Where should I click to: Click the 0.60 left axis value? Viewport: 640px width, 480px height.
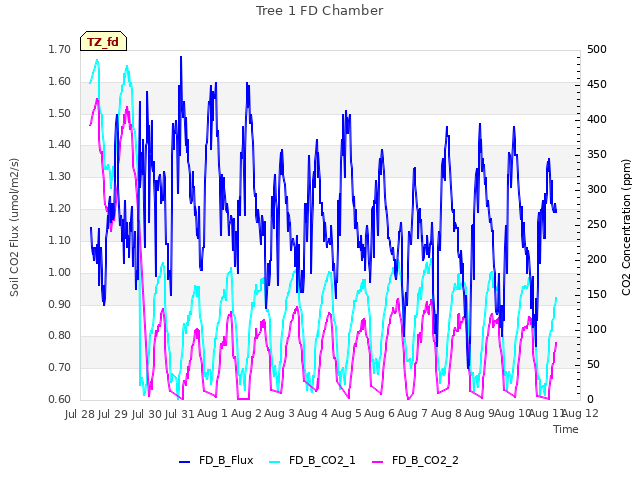click(59, 400)
